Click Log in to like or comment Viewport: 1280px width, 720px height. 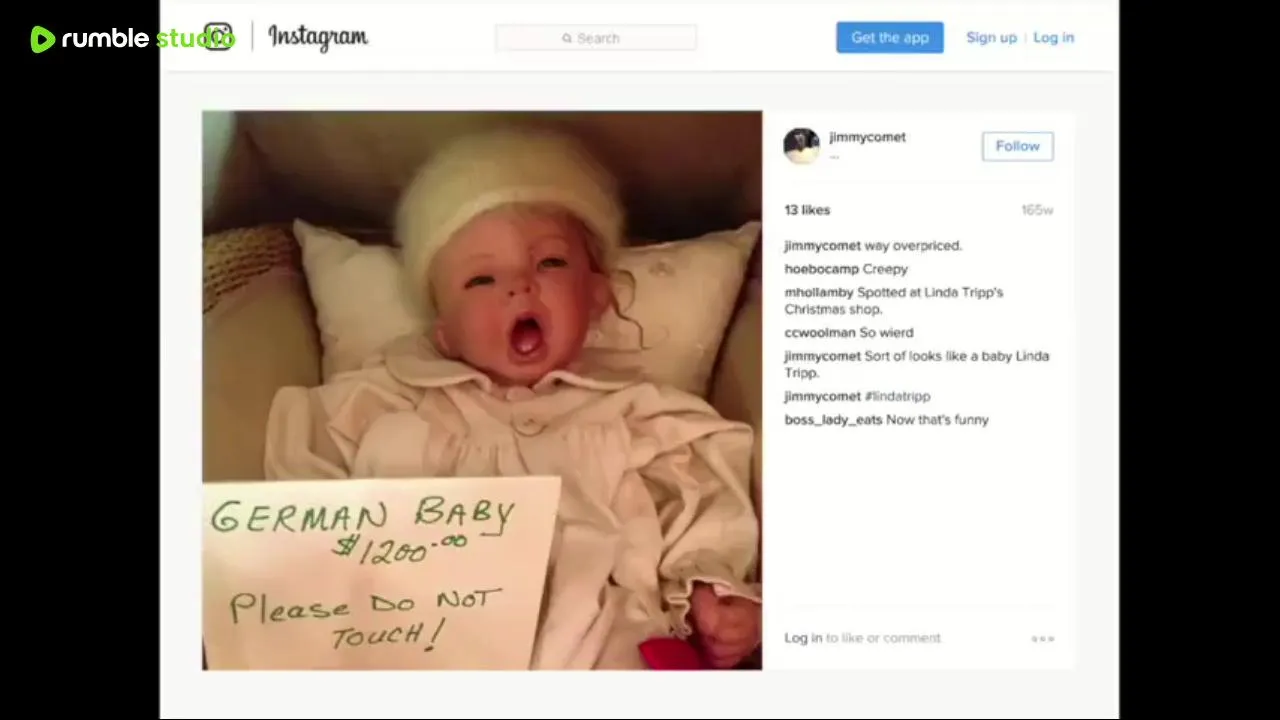pyautogui.click(x=803, y=638)
